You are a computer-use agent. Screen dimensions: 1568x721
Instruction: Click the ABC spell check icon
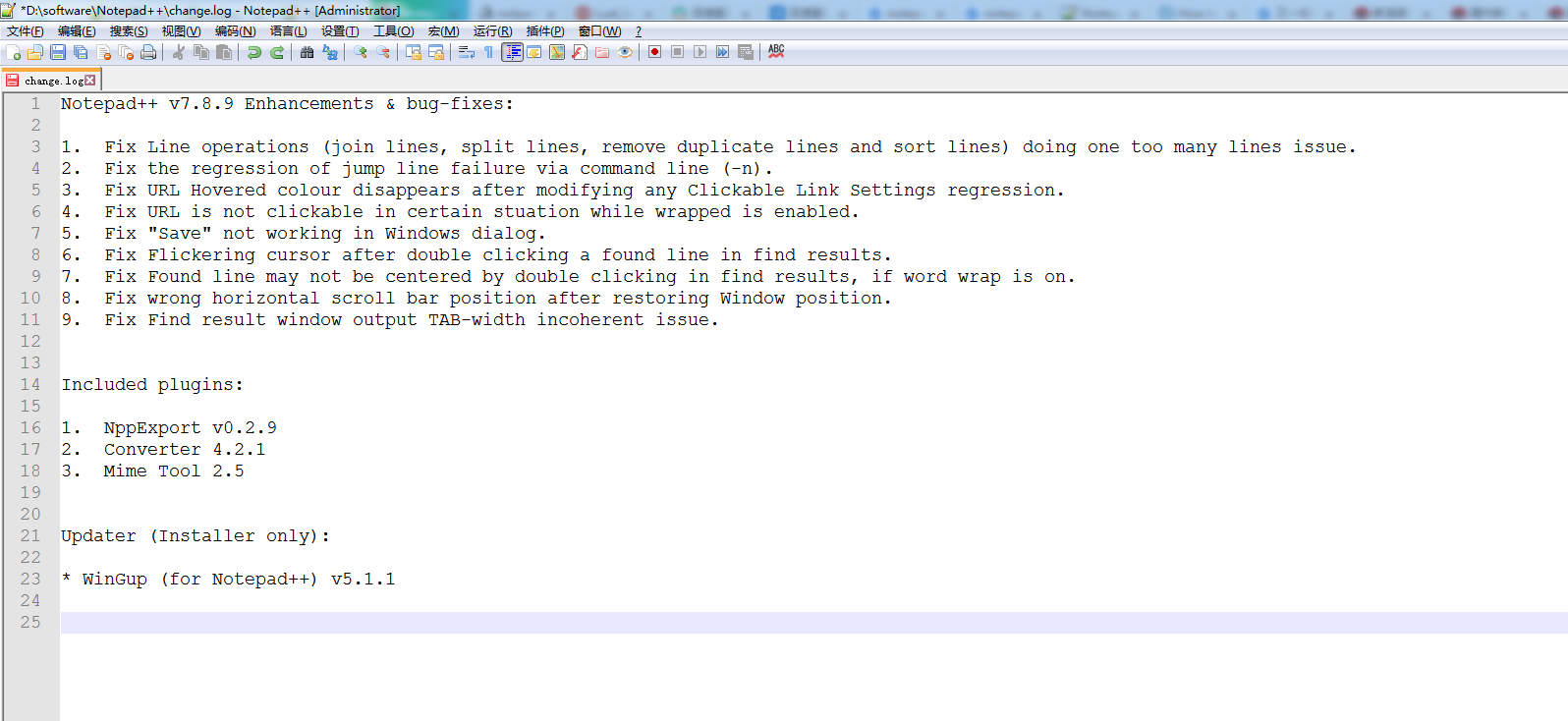[776, 51]
